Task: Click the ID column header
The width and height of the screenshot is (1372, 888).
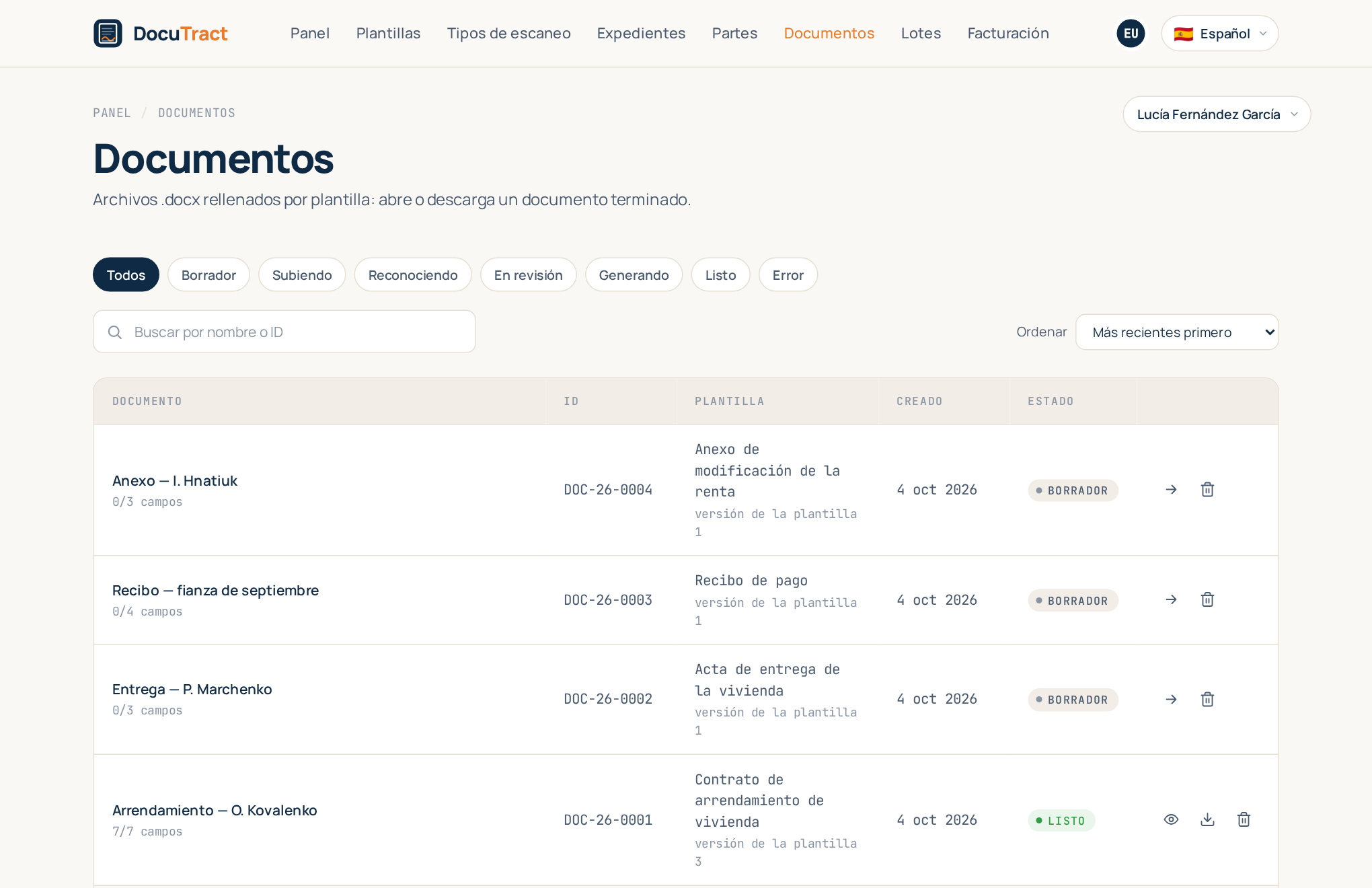Action: [571, 402]
